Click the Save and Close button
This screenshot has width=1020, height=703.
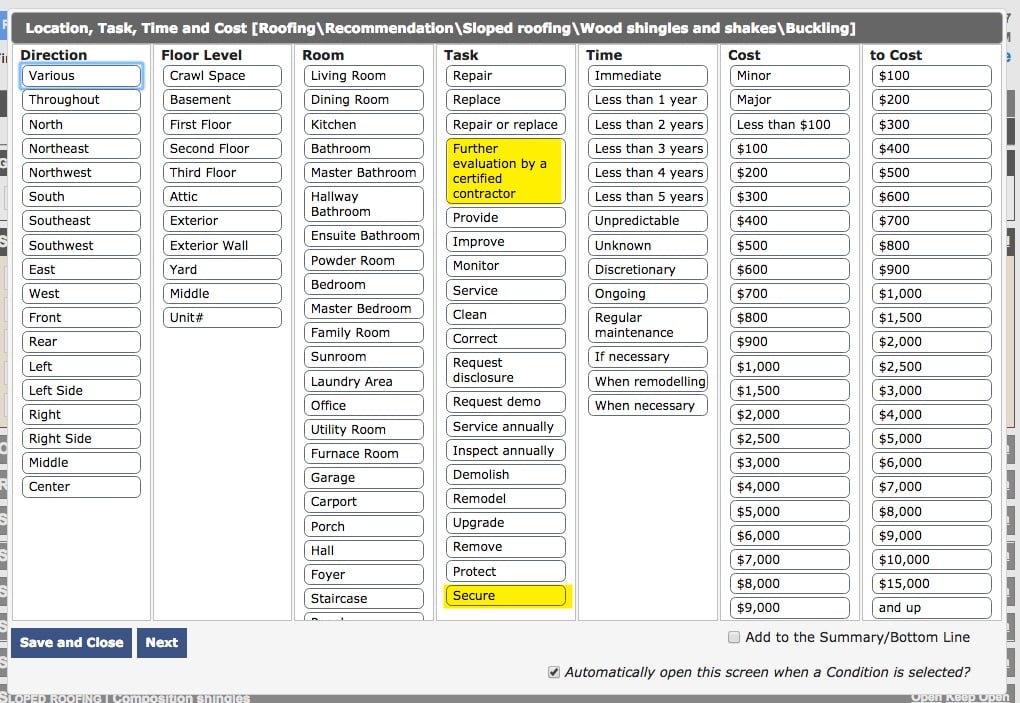(x=71, y=643)
